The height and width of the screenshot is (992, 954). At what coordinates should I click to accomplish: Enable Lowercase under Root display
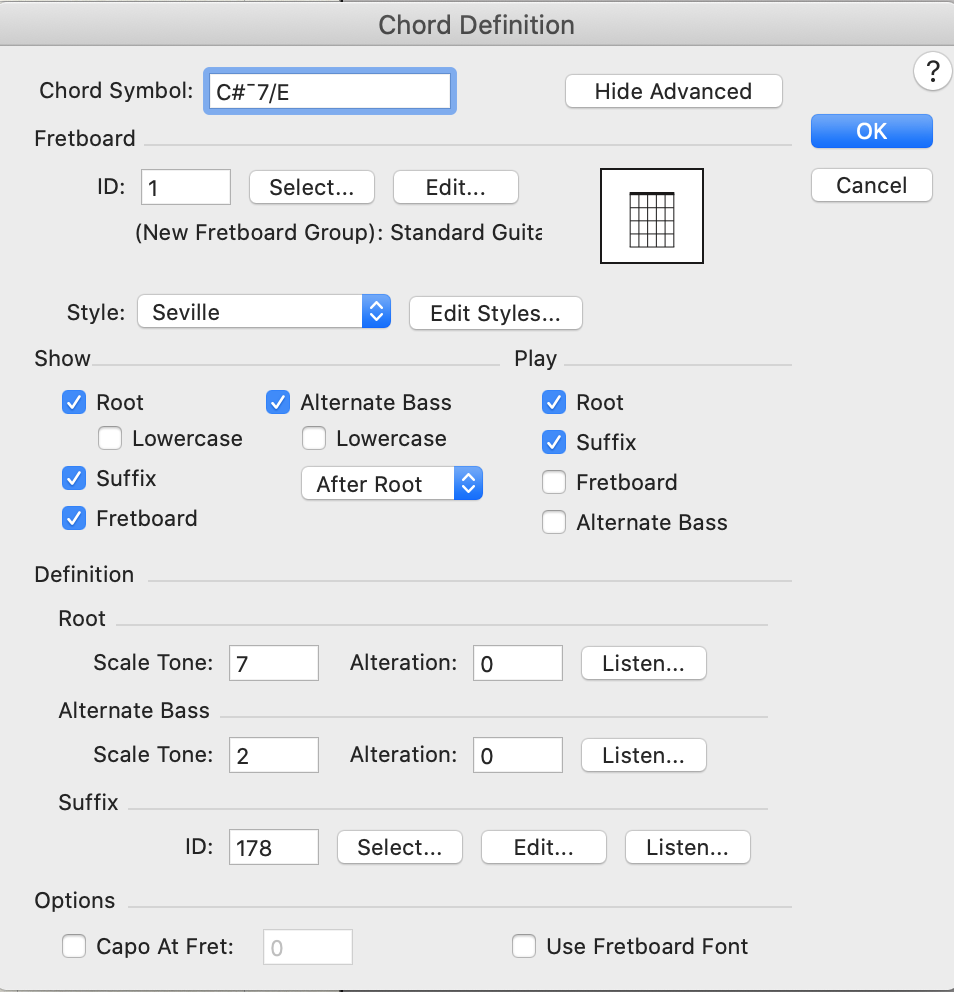[109, 438]
